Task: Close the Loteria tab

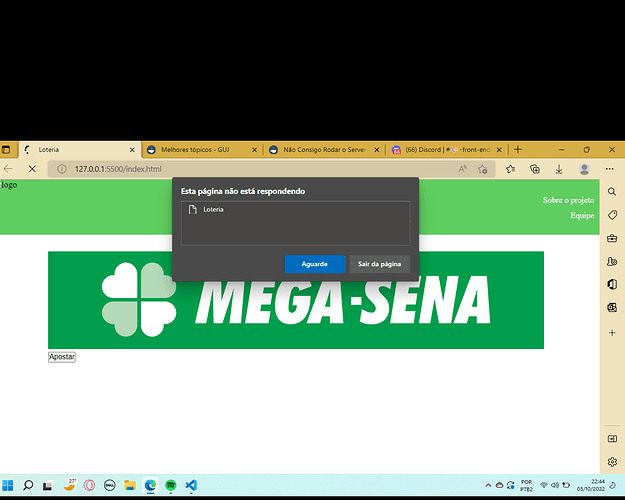Action: pyautogui.click(x=132, y=150)
